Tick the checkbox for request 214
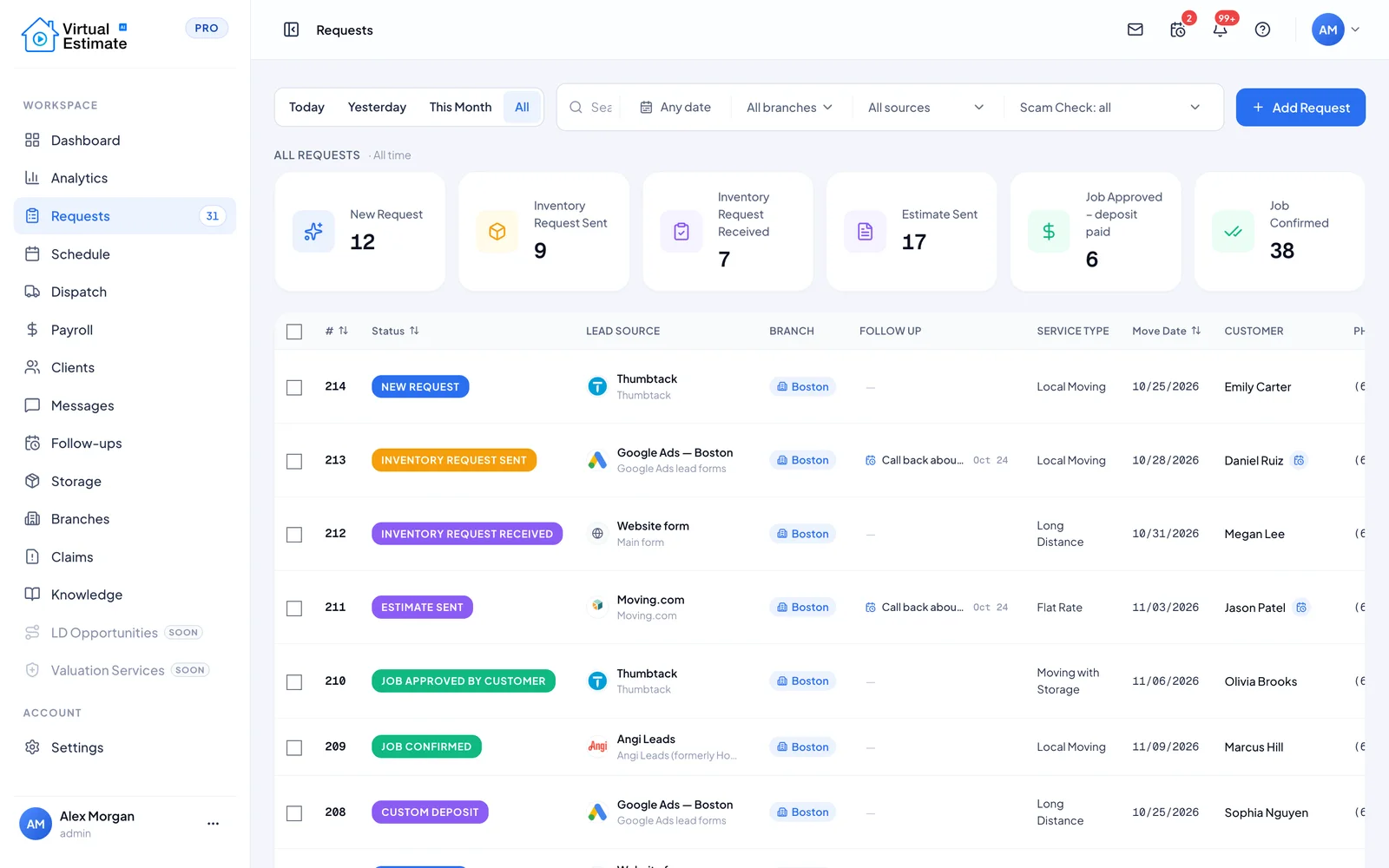Image resolution: width=1389 pixels, height=868 pixels. click(x=294, y=387)
